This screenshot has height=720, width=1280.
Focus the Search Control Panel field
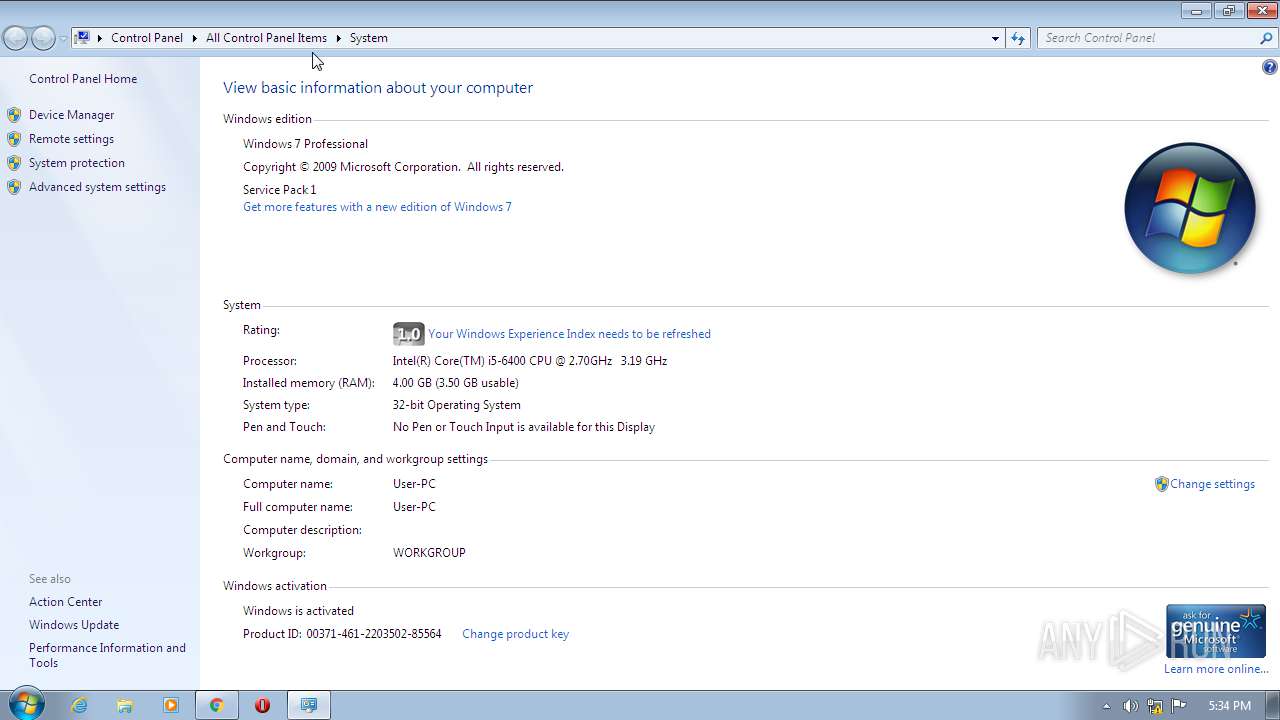coord(1148,38)
